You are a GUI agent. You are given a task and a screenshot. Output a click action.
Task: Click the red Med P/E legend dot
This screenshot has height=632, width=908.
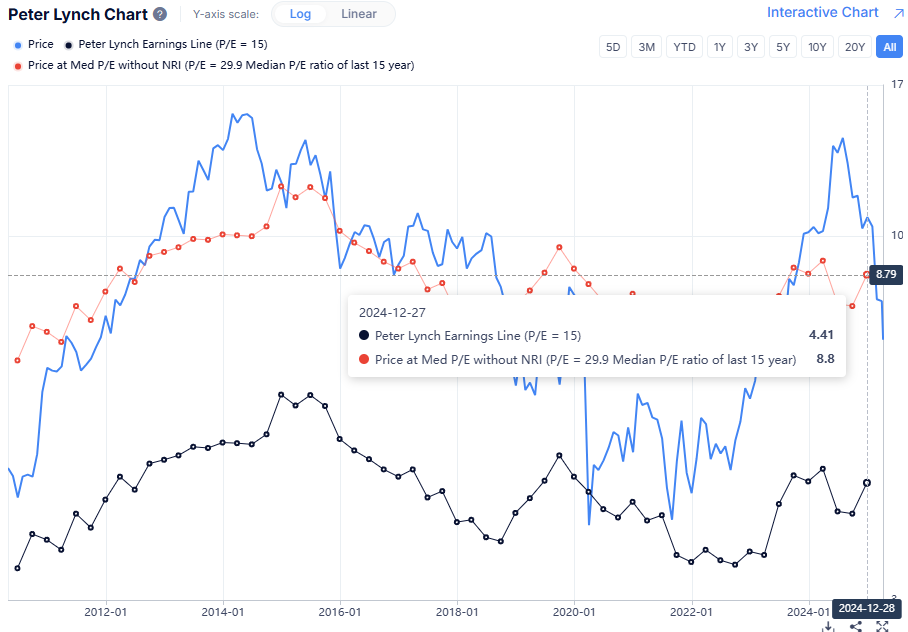[x=18, y=65]
